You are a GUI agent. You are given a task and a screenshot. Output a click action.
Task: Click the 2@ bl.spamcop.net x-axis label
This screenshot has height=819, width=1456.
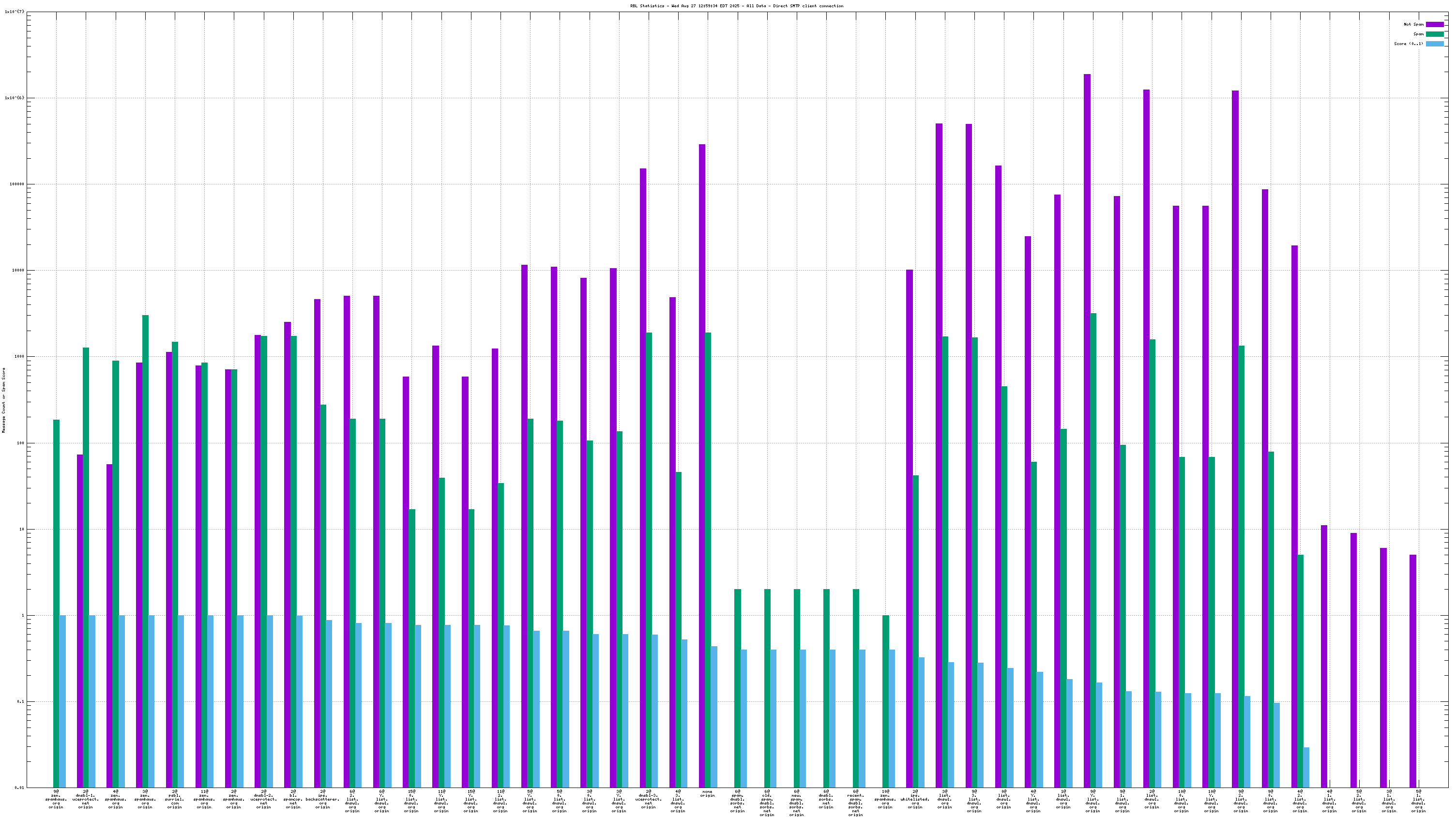click(x=293, y=799)
